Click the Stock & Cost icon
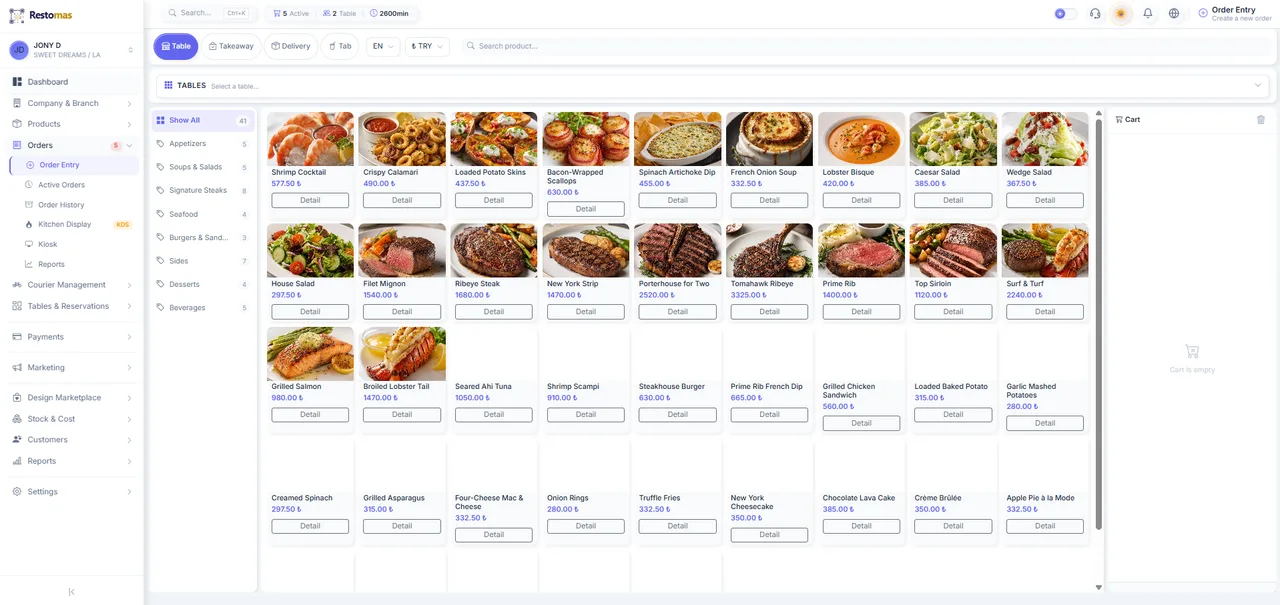 click(17, 419)
